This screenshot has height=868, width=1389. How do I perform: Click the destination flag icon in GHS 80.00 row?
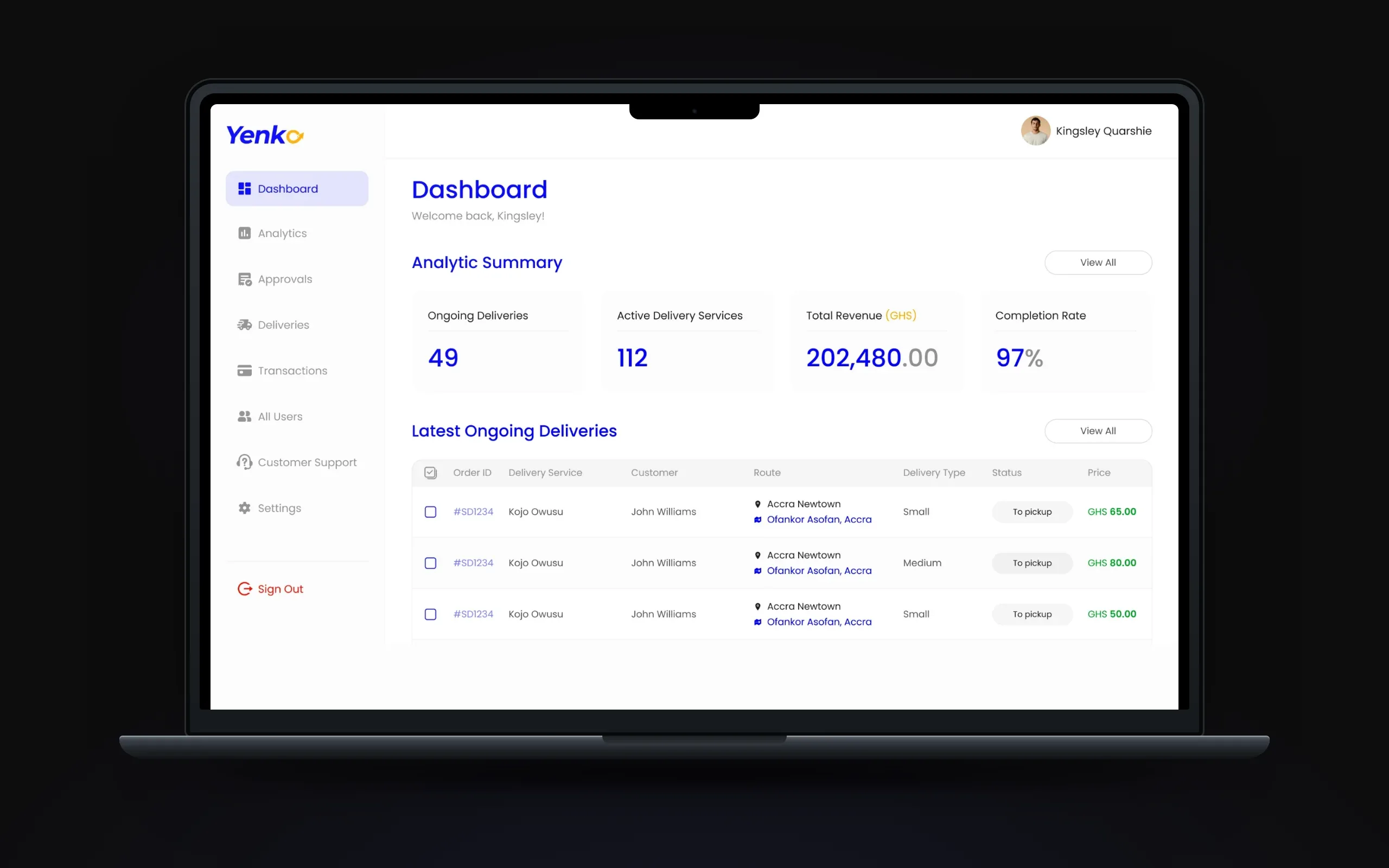point(757,571)
